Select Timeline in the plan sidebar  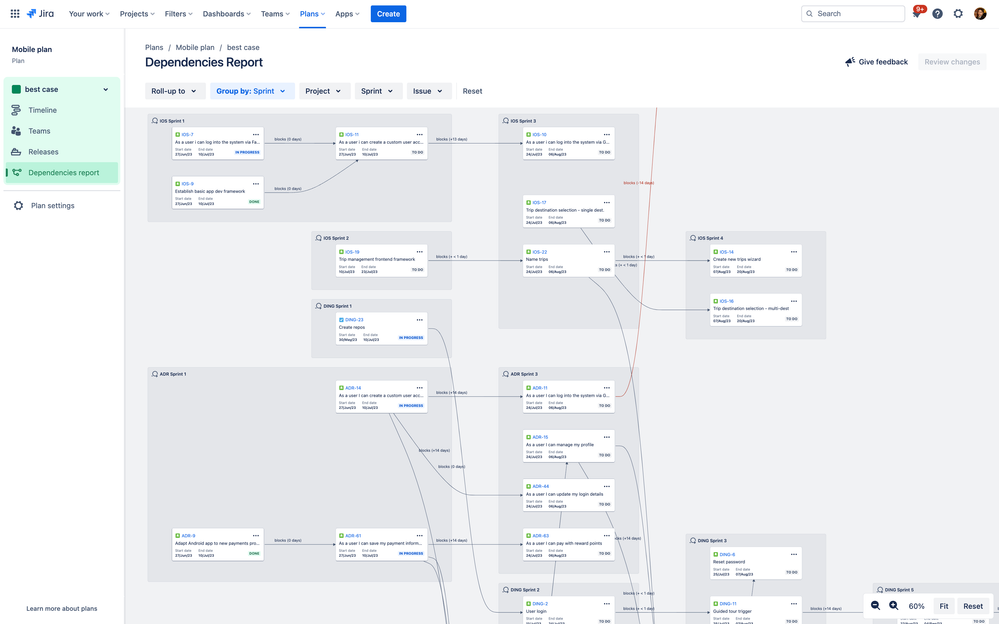click(x=44, y=109)
